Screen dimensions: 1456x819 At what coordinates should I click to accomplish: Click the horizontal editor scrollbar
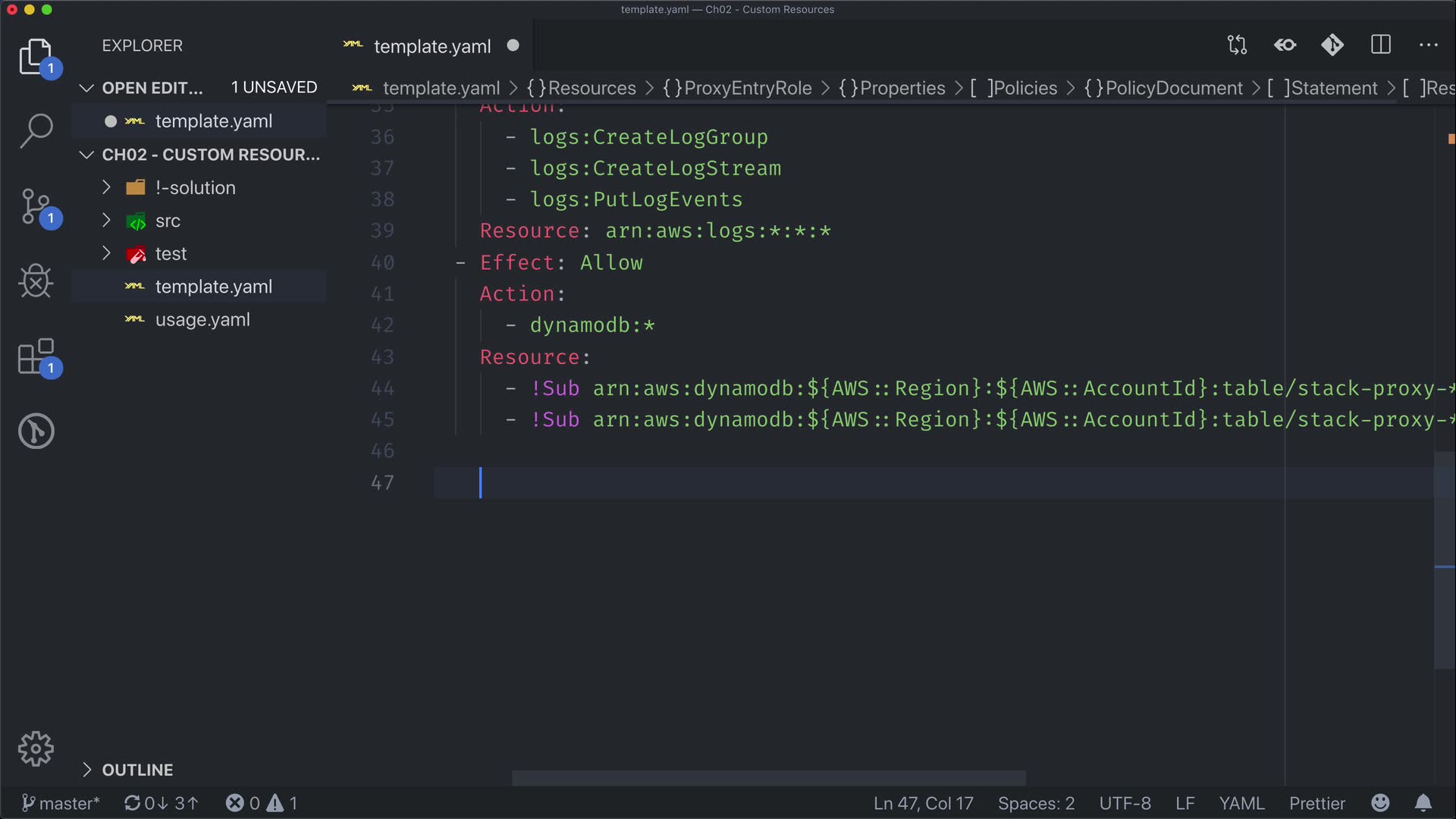tap(768, 778)
